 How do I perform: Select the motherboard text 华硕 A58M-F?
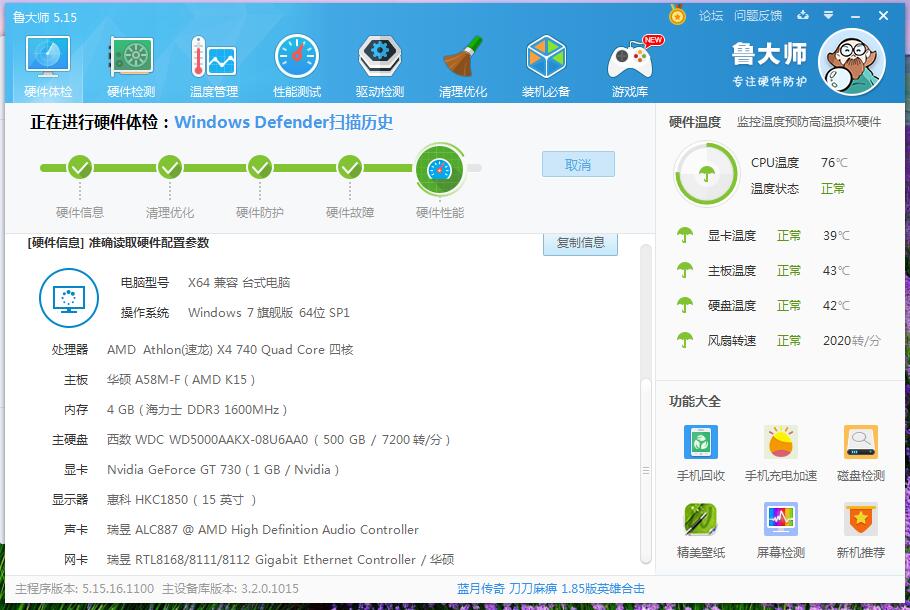pyautogui.click(x=181, y=380)
